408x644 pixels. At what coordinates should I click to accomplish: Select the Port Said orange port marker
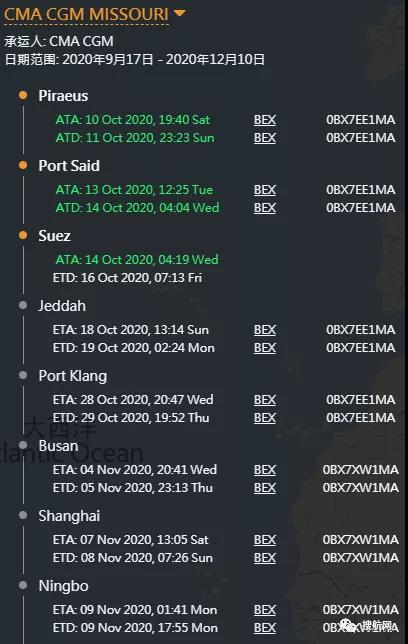pos(23,165)
